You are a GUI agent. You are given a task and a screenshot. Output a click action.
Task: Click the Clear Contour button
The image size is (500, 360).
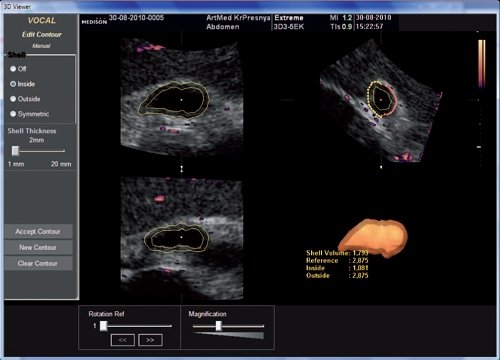pos(38,263)
